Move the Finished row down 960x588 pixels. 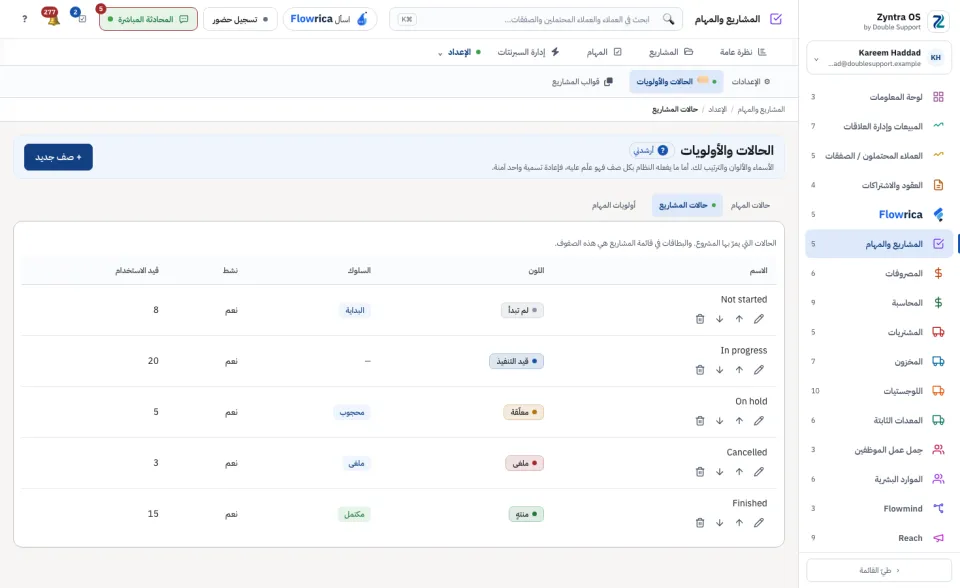pyautogui.click(x=719, y=522)
